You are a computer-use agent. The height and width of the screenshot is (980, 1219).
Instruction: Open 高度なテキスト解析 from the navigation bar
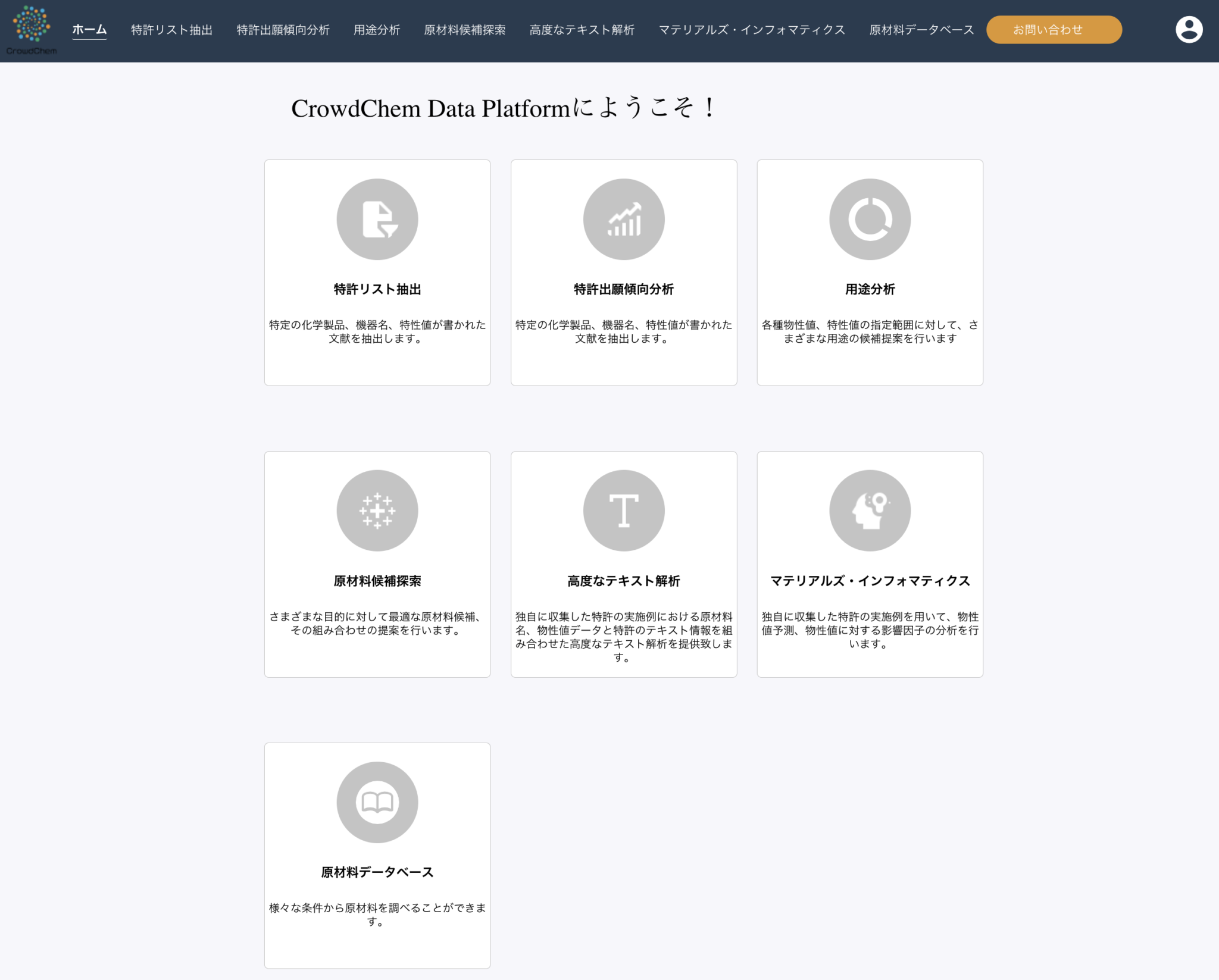click(x=582, y=30)
